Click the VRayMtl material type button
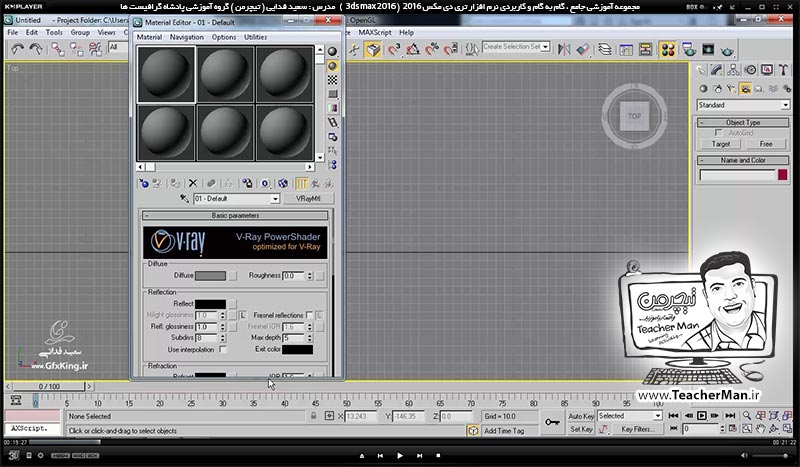 pyautogui.click(x=308, y=199)
